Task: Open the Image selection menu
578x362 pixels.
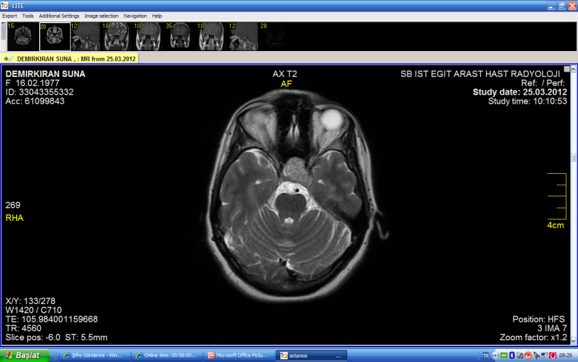Action: coord(101,16)
